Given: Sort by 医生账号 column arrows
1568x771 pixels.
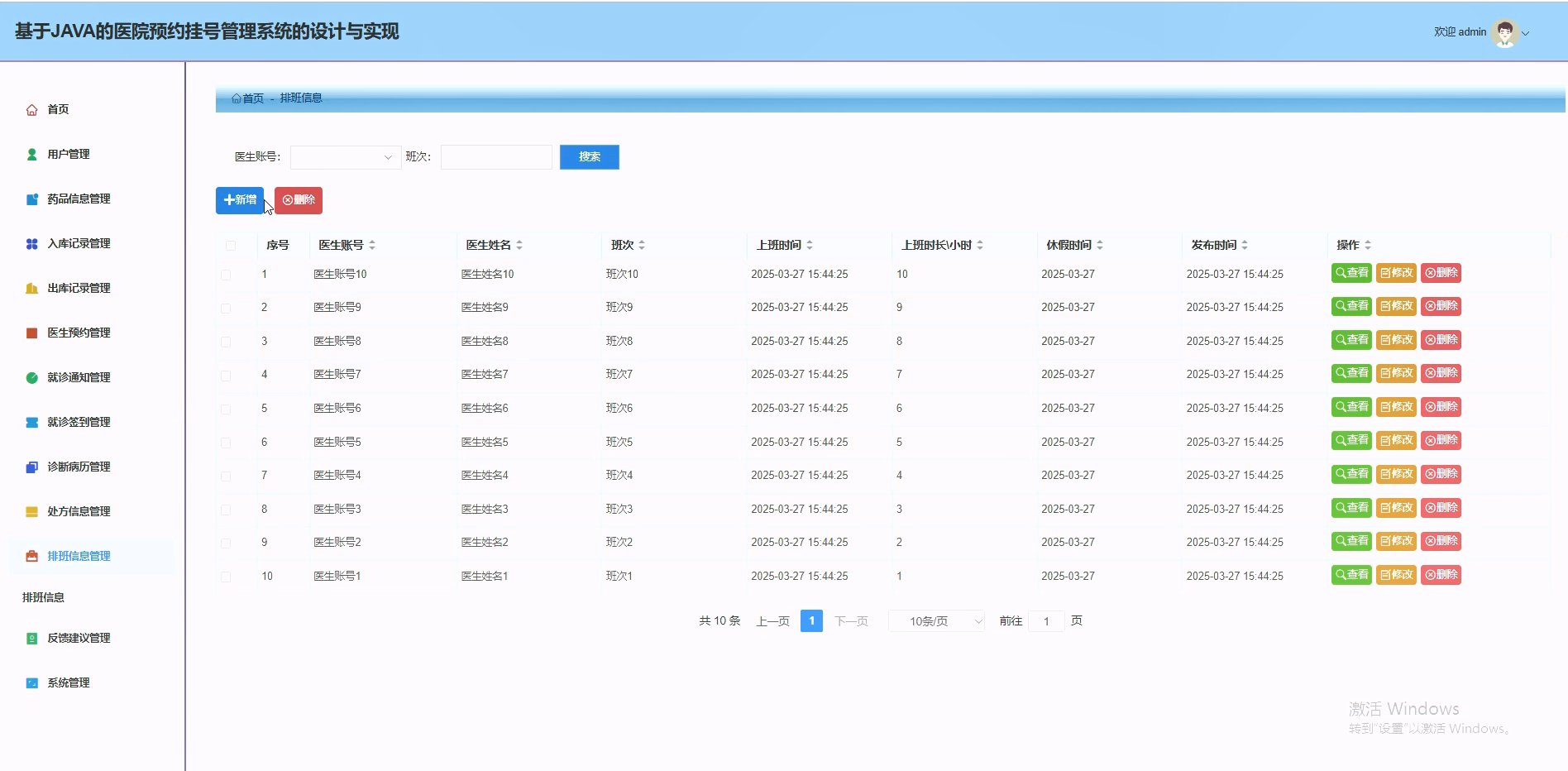Looking at the screenshot, I should pos(372,245).
